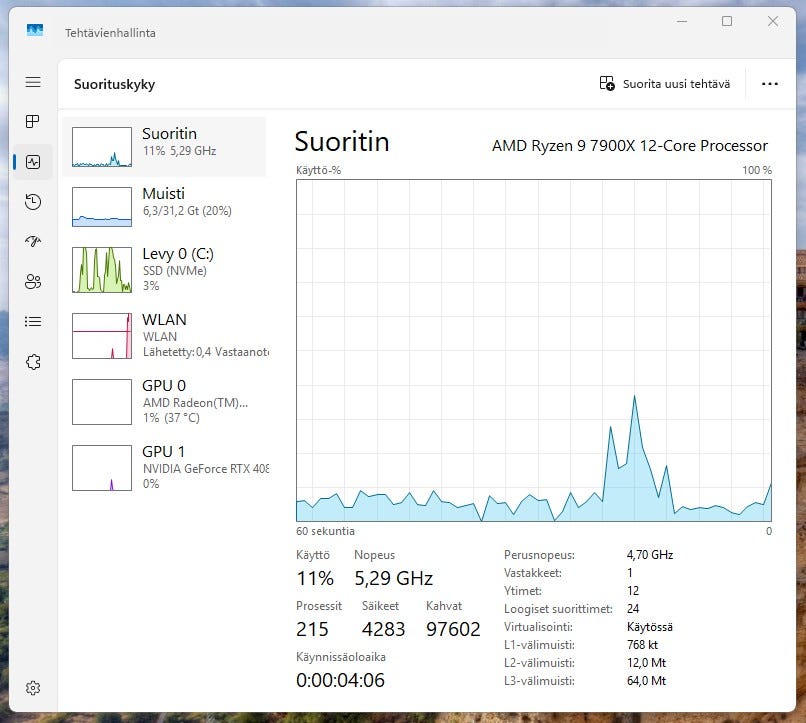Select the WLAN resource entry

click(164, 336)
